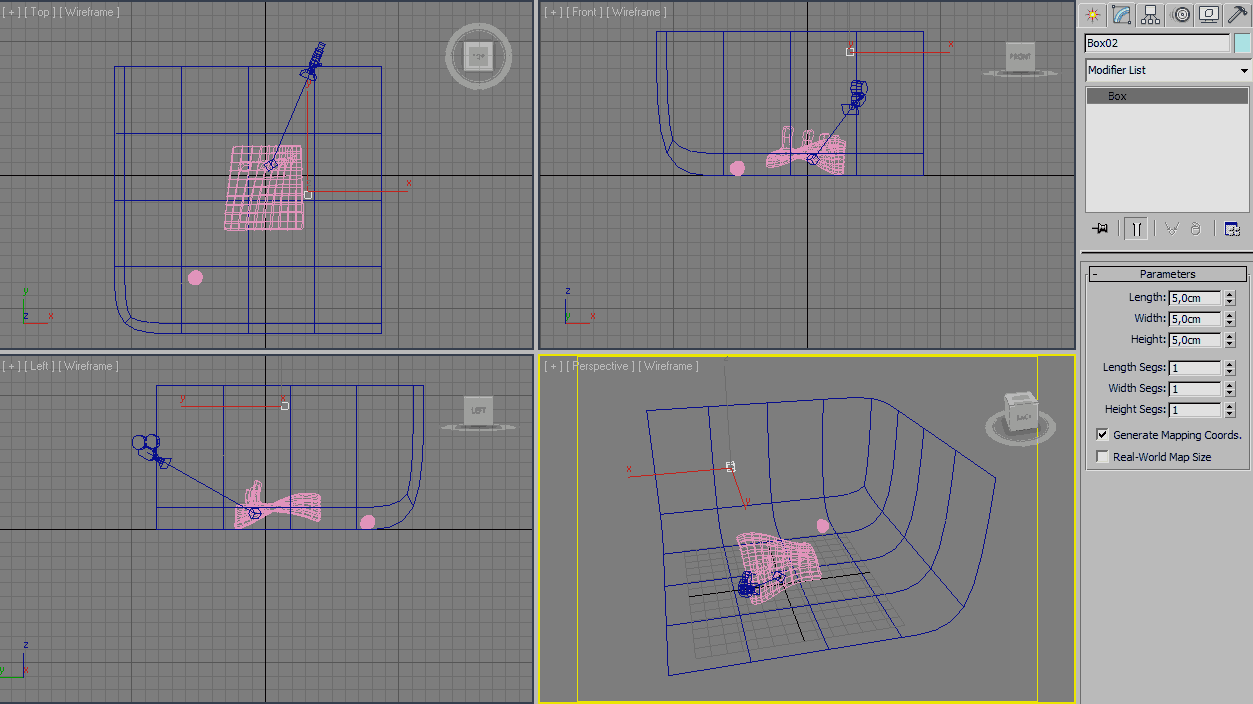Open the Front viewport [+] general menu
The width and height of the screenshot is (1253, 704).
pos(553,12)
